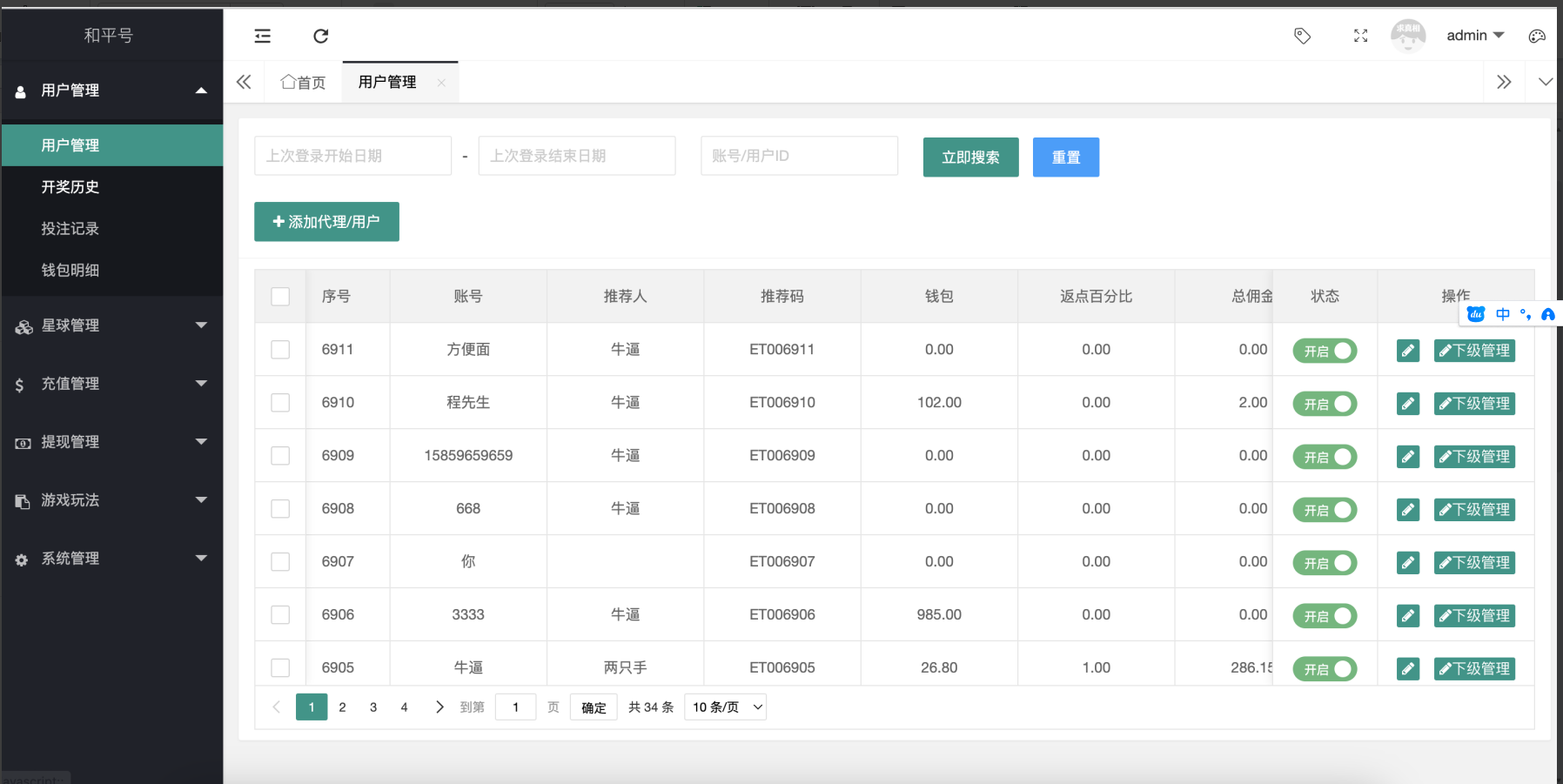Switch the input method 中 language indicator
Viewport: 1563px width, 784px height.
point(1503,314)
